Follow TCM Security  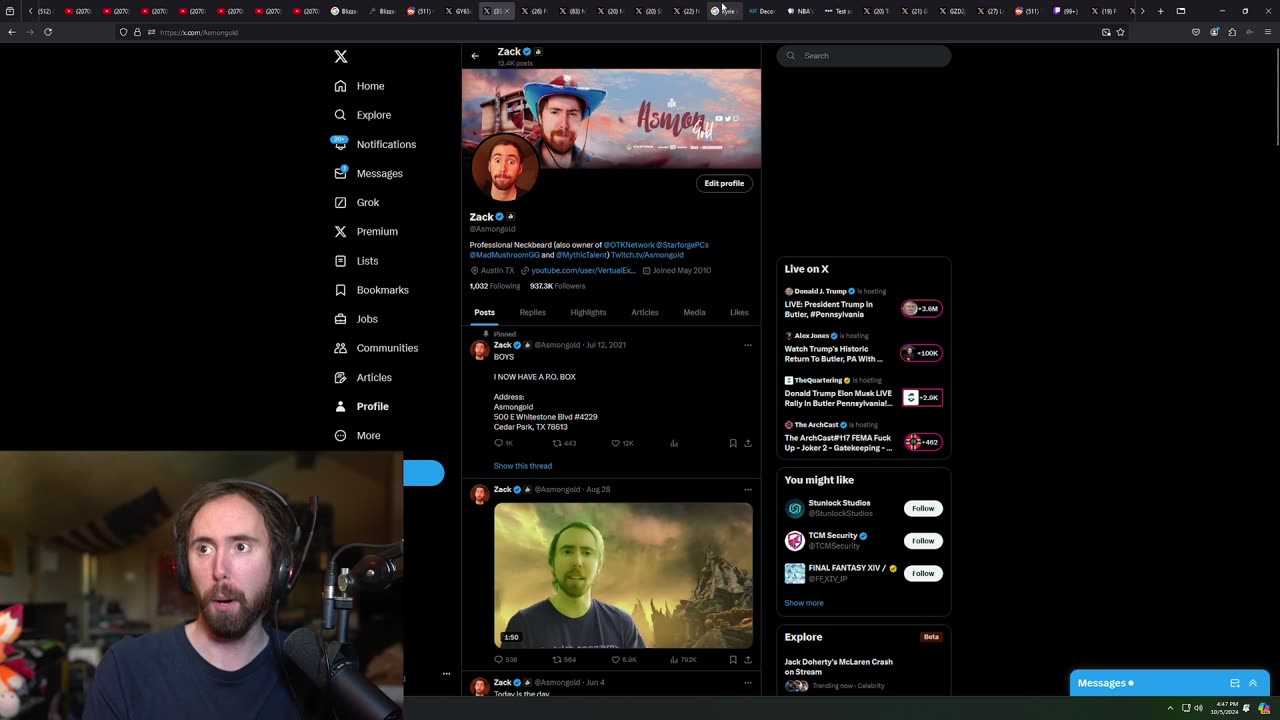pyautogui.click(x=923, y=541)
